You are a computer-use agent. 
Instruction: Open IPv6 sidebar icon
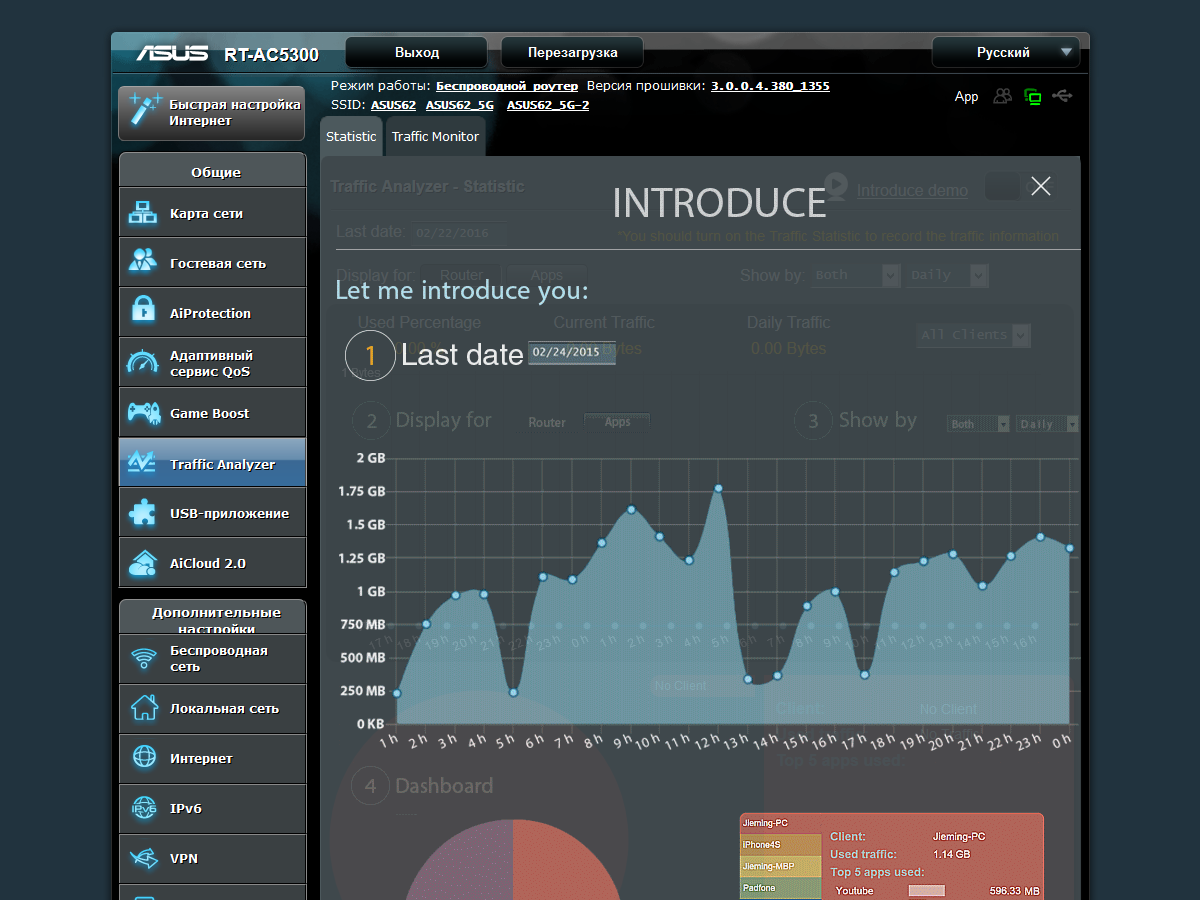(x=144, y=808)
